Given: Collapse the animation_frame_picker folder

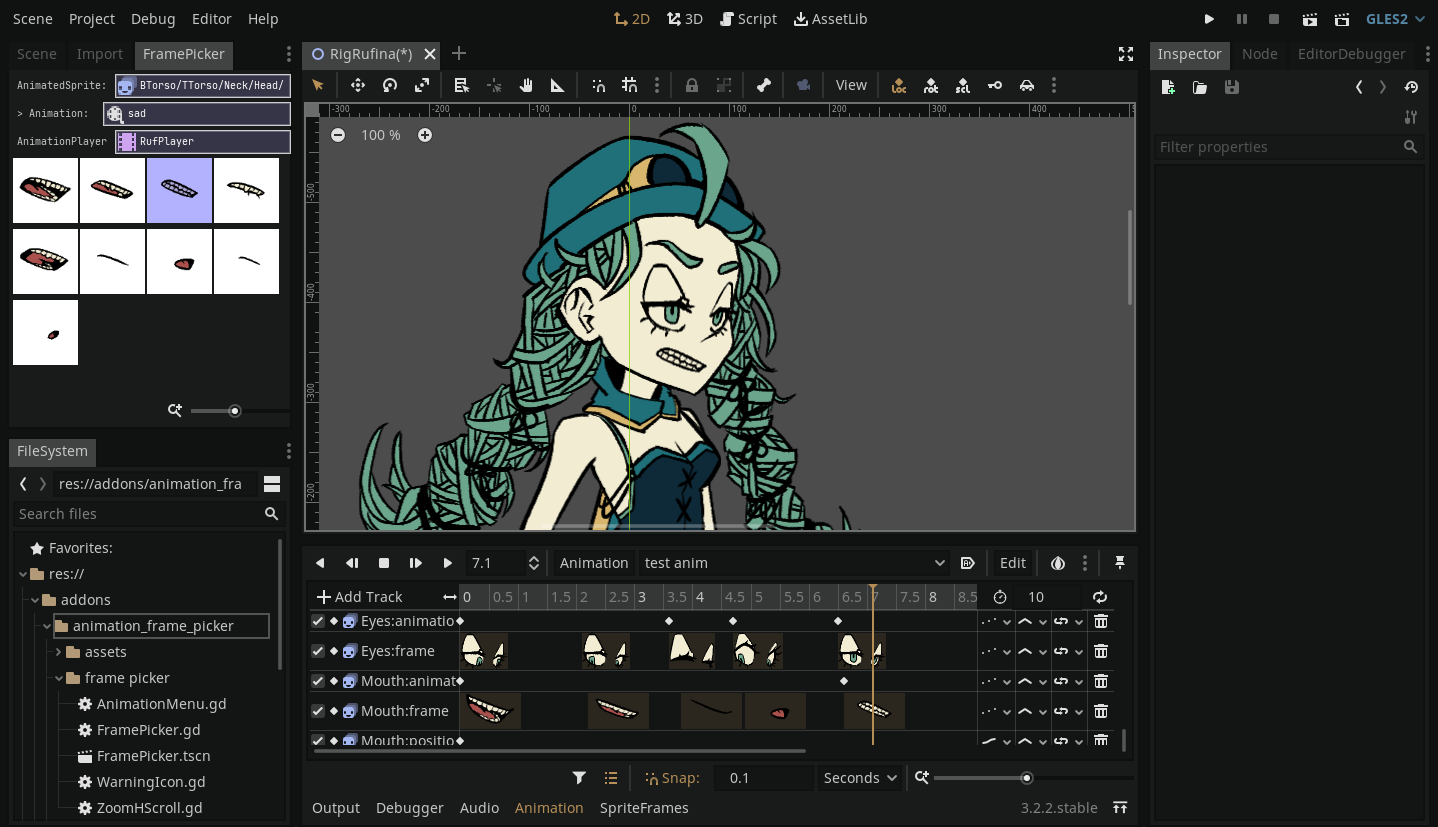Looking at the screenshot, I should [x=46, y=626].
